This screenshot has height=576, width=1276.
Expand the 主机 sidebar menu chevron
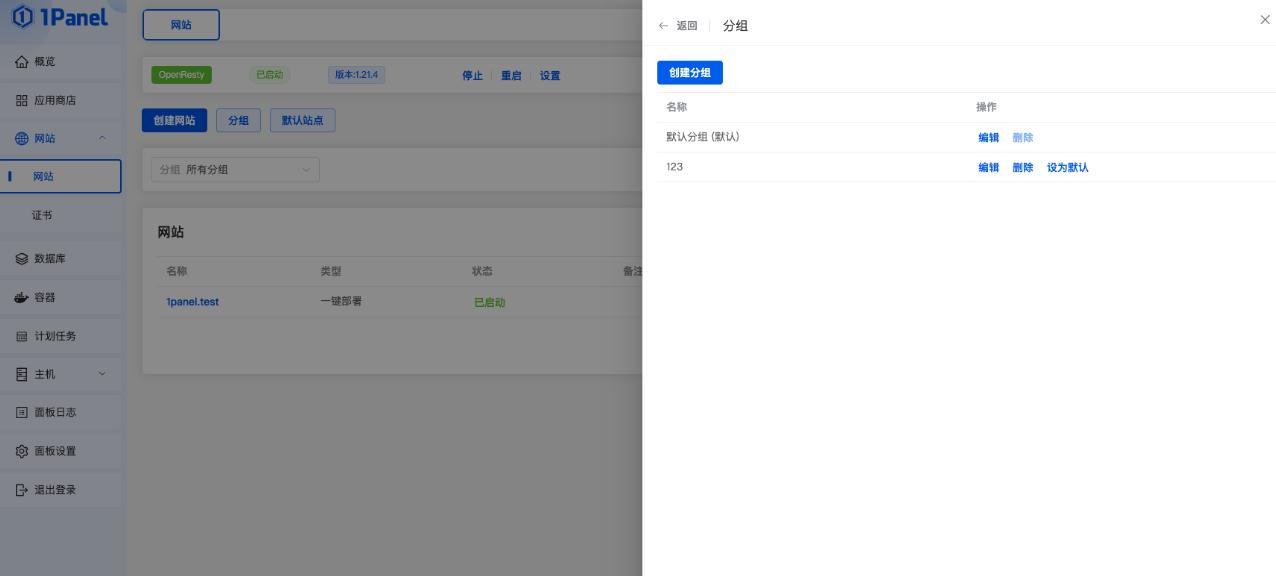(102, 374)
